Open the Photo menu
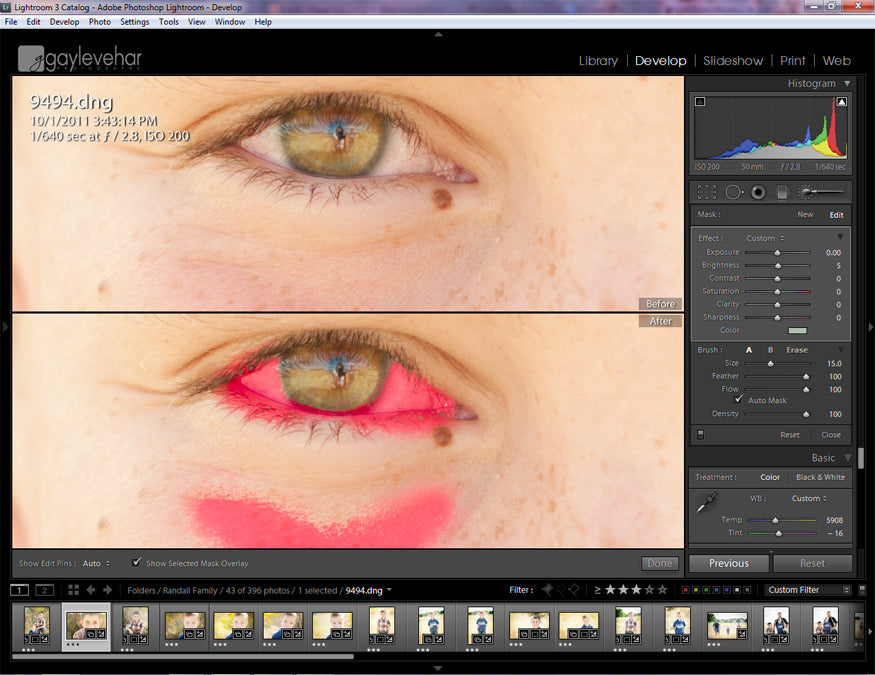Image resolution: width=875 pixels, height=675 pixels. [100, 21]
